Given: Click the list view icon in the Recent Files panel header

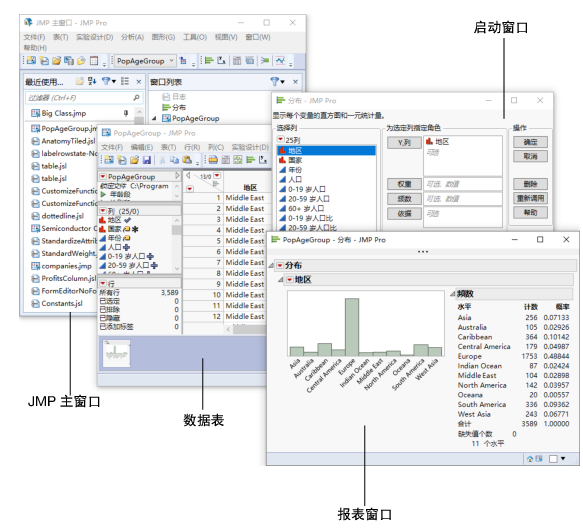Looking at the screenshot, I should (125, 81).
